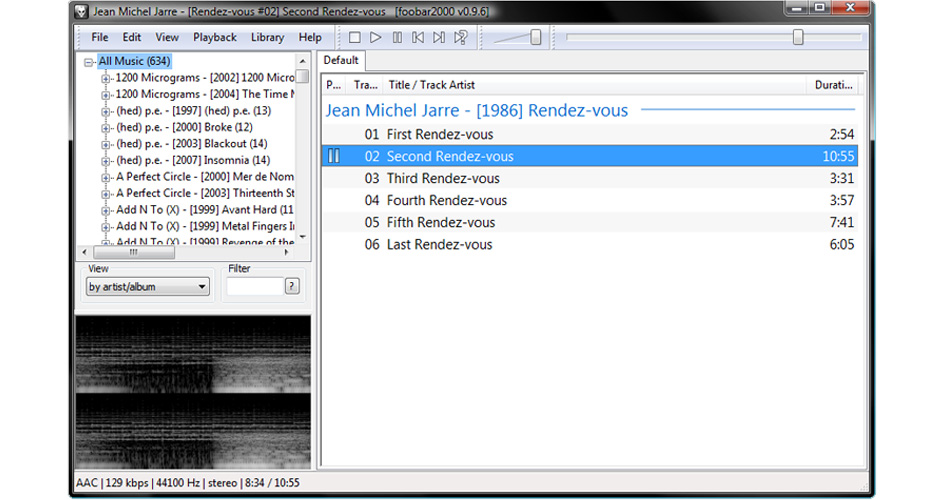Skip to previous track button
947x500 pixels.
pyautogui.click(x=418, y=37)
